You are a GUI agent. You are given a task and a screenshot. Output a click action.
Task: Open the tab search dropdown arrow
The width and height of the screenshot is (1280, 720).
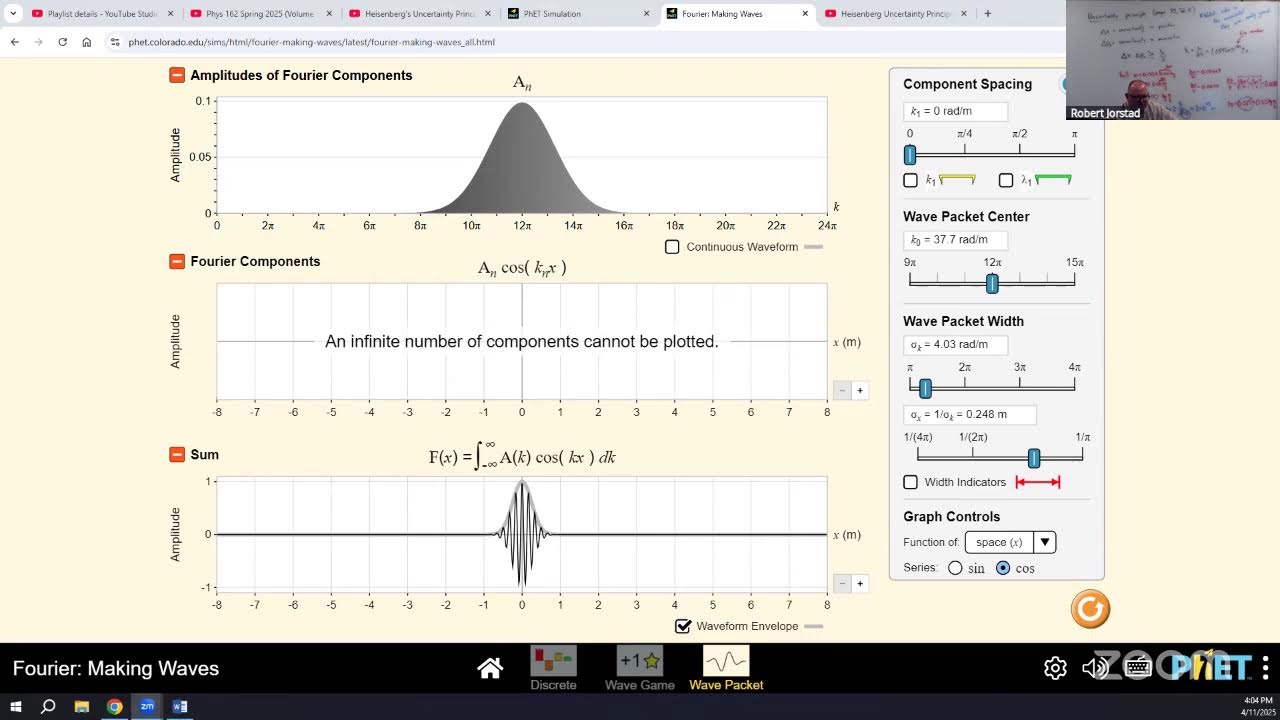[x=12, y=14]
